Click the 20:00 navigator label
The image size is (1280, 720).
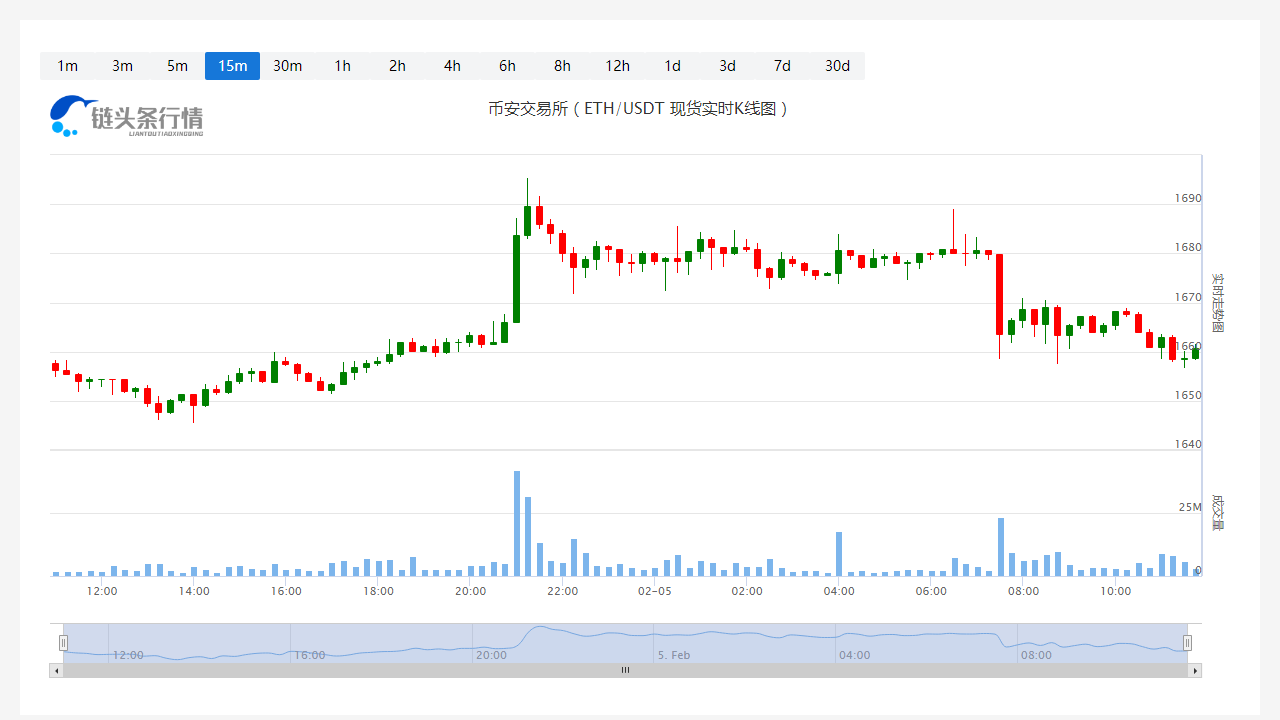tap(491, 655)
